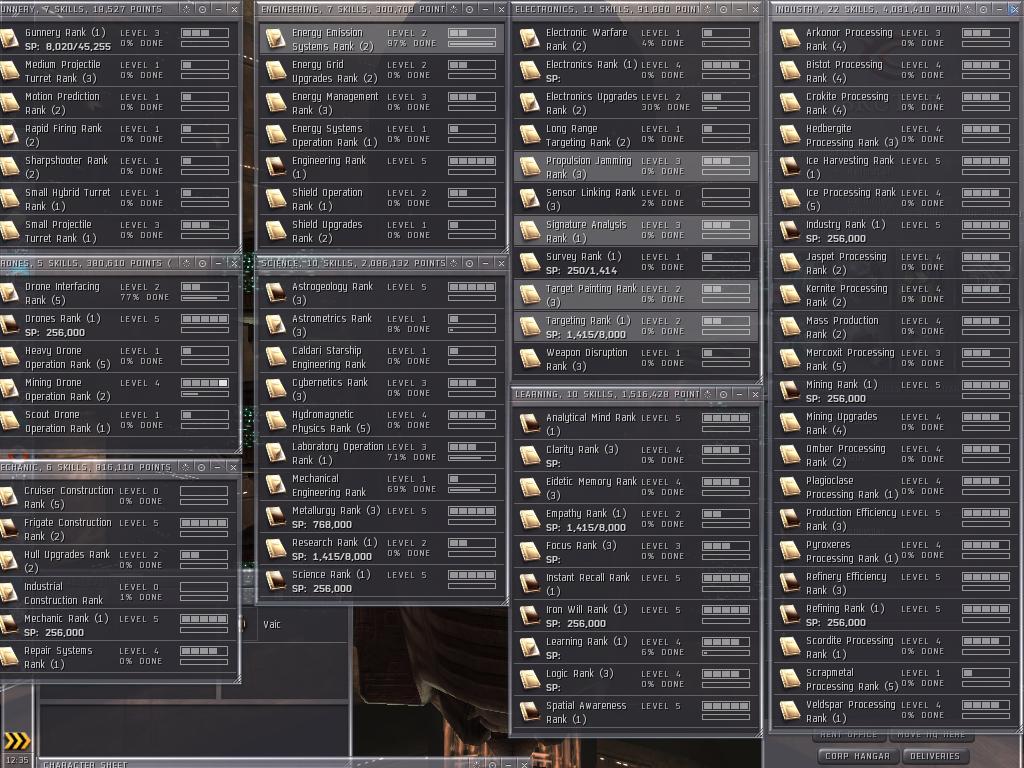
Task: Select the Mass Production Rank skill
Action: click(x=896, y=327)
